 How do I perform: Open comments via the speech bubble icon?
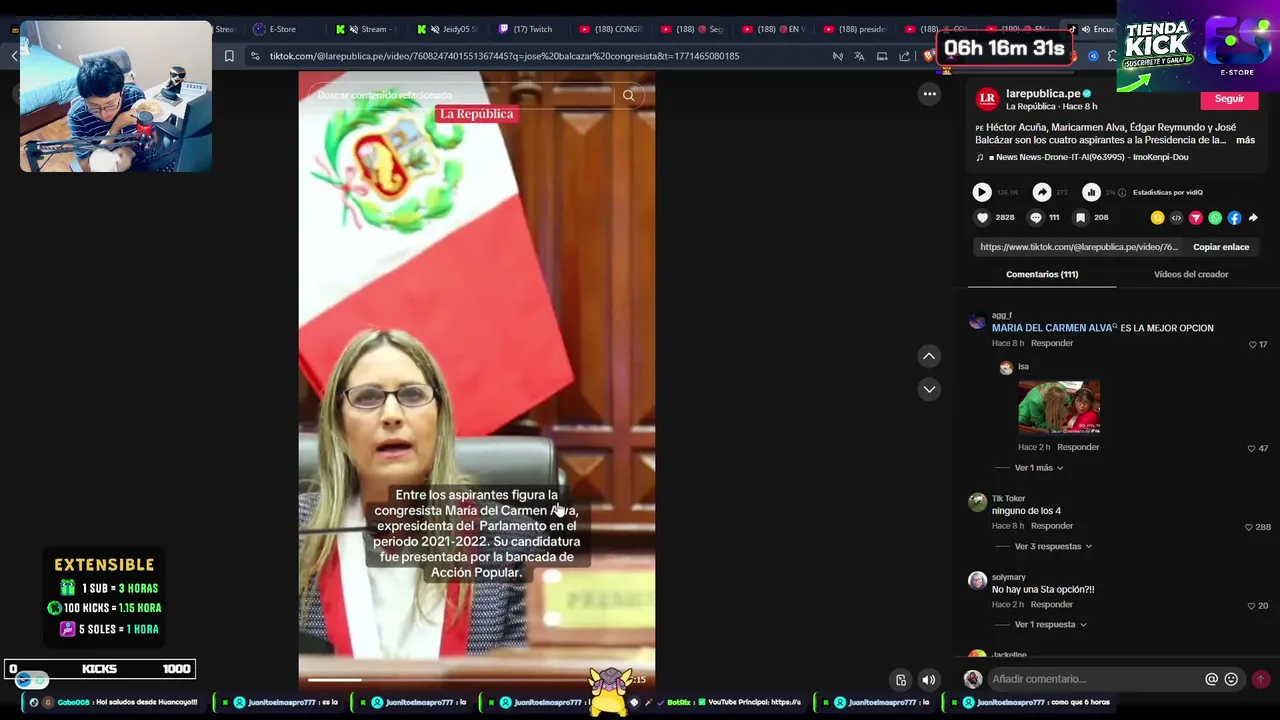point(1036,217)
